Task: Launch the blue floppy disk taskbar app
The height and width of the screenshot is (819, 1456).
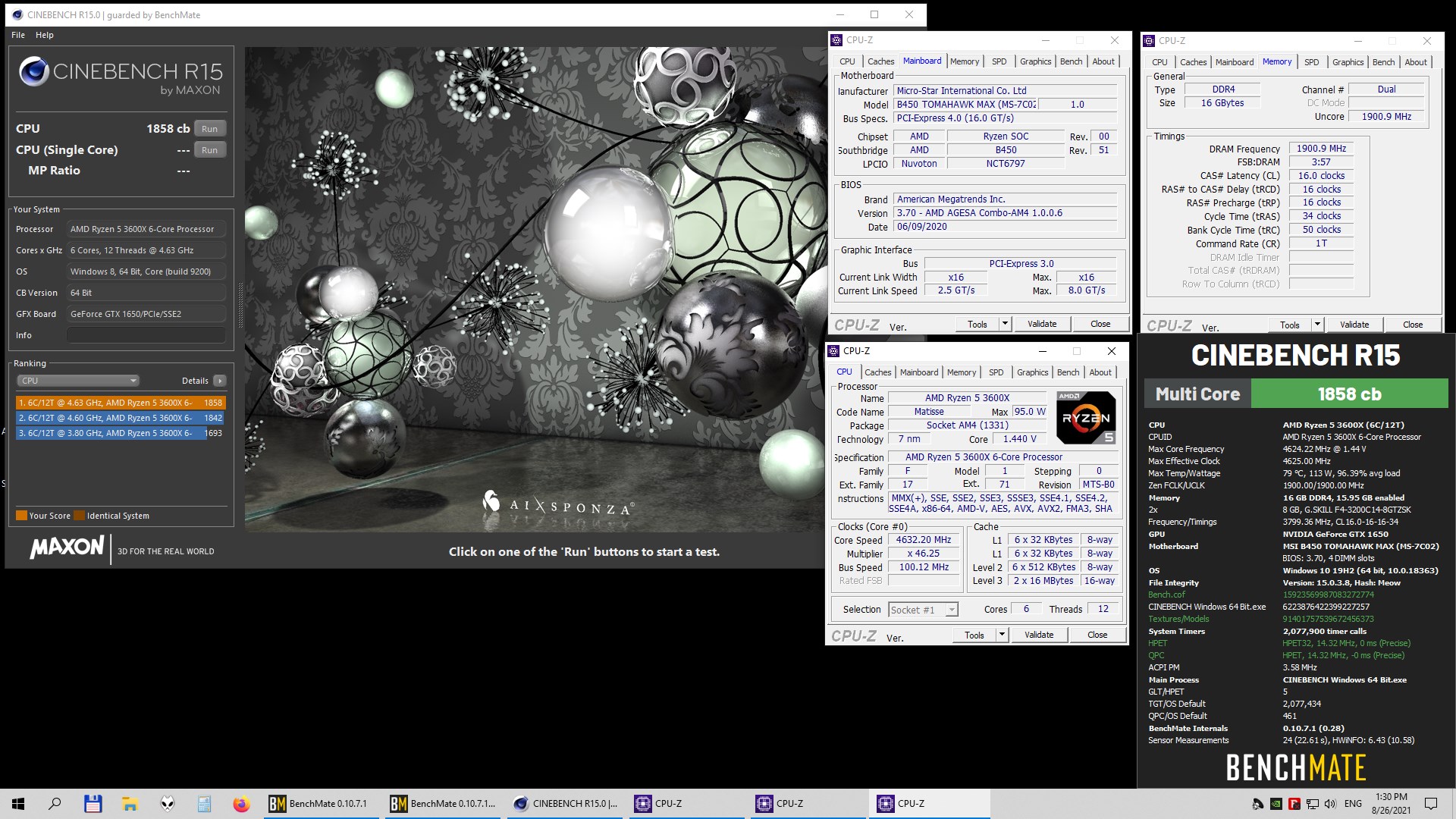Action: pyautogui.click(x=93, y=803)
